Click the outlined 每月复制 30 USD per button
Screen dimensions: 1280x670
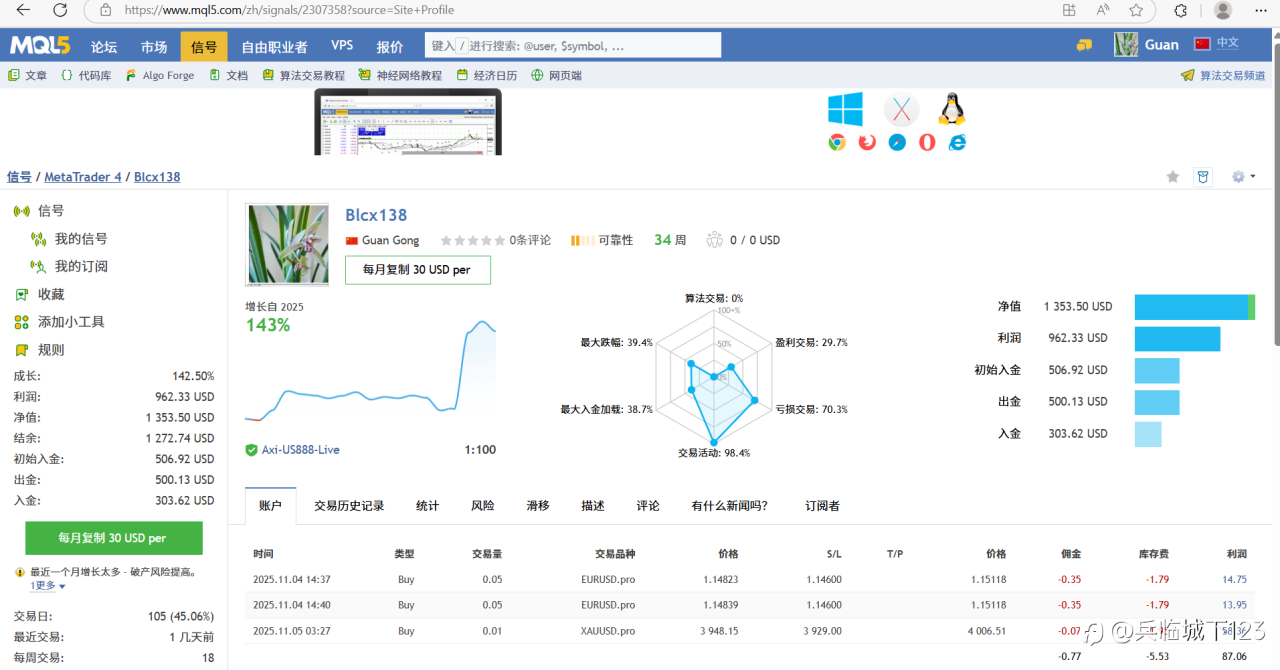(x=418, y=270)
